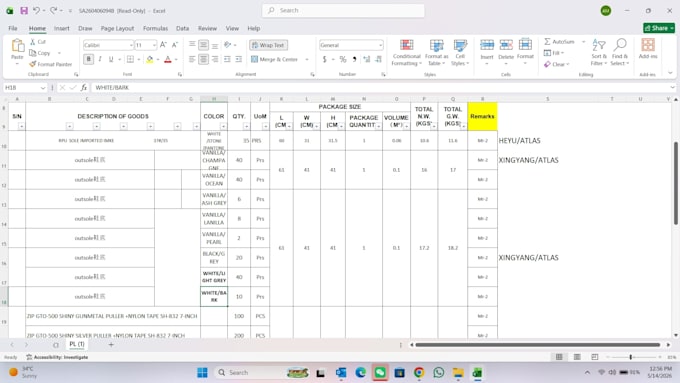Switch to the Data tab
This screenshot has height=383, width=680.
tap(183, 28)
